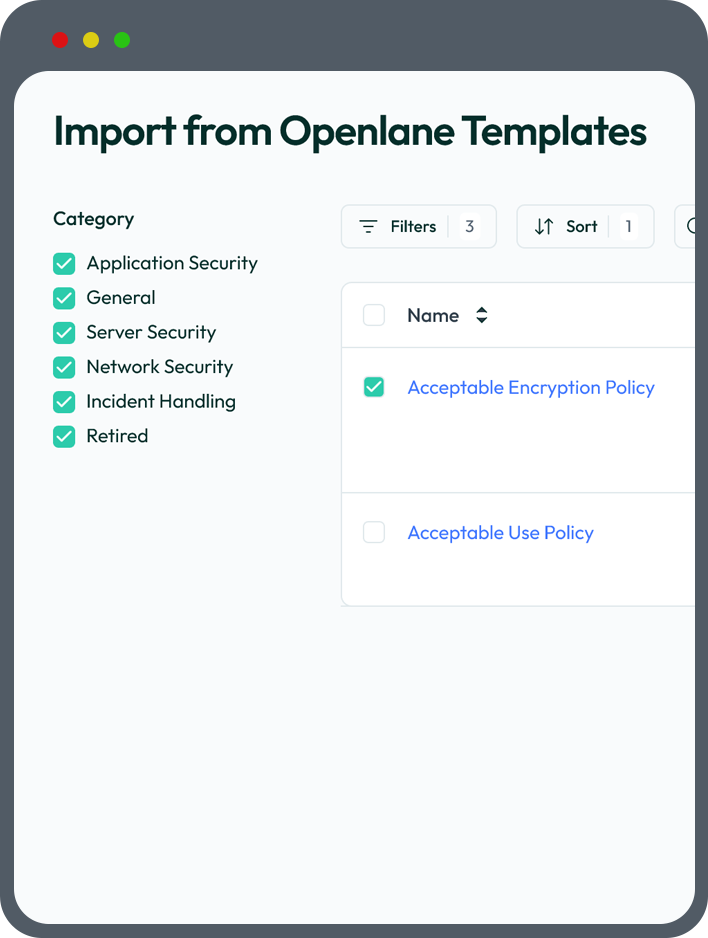708x938 pixels.
Task: Click the filter lines icon
Action: tap(368, 227)
